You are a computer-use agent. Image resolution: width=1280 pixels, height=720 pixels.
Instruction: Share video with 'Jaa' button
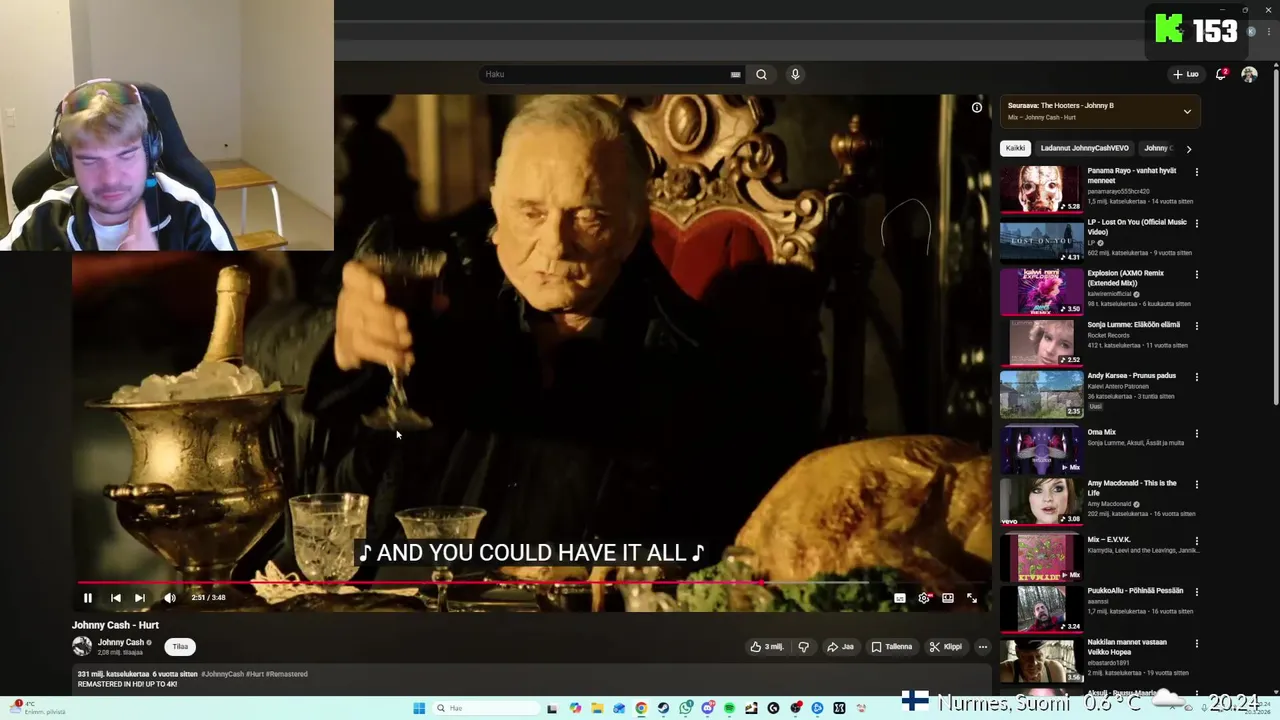pos(840,647)
